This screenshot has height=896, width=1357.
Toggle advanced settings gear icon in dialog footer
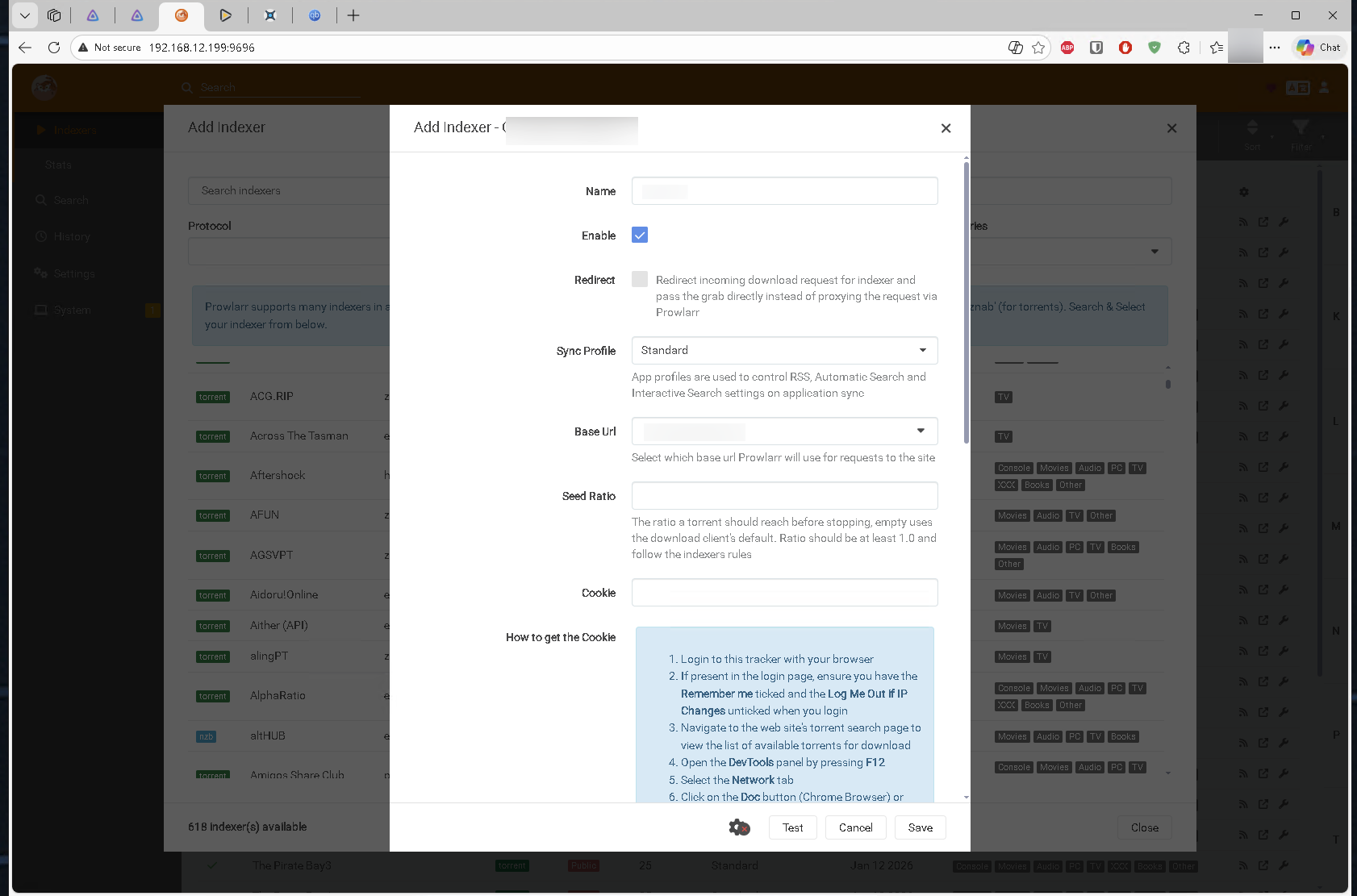point(739,827)
